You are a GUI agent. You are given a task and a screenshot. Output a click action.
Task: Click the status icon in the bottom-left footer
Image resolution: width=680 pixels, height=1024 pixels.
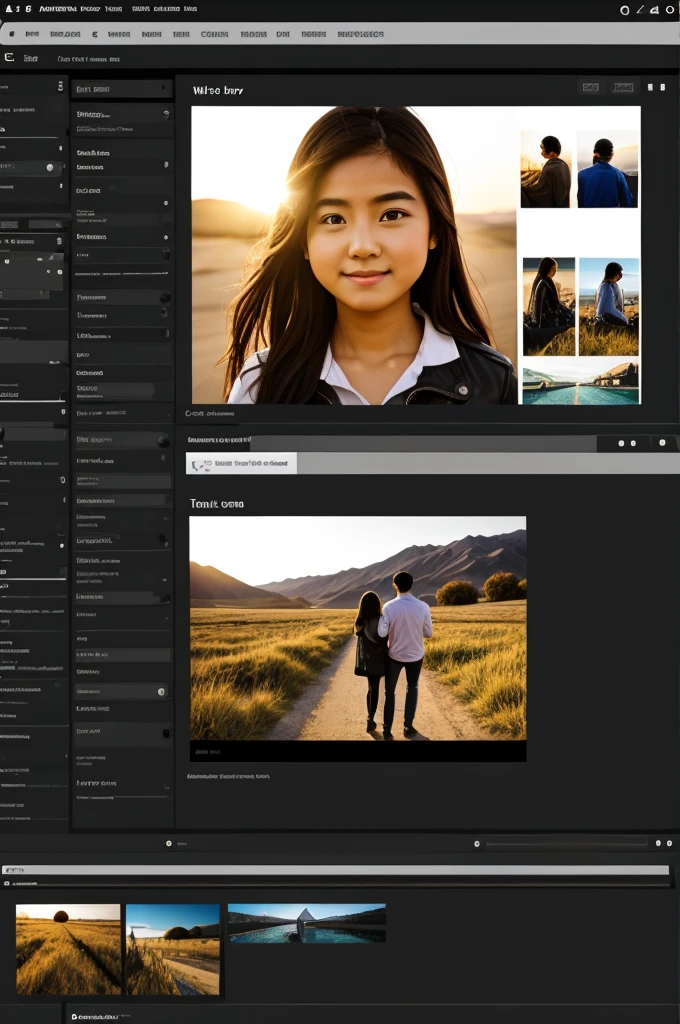tap(74, 1017)
